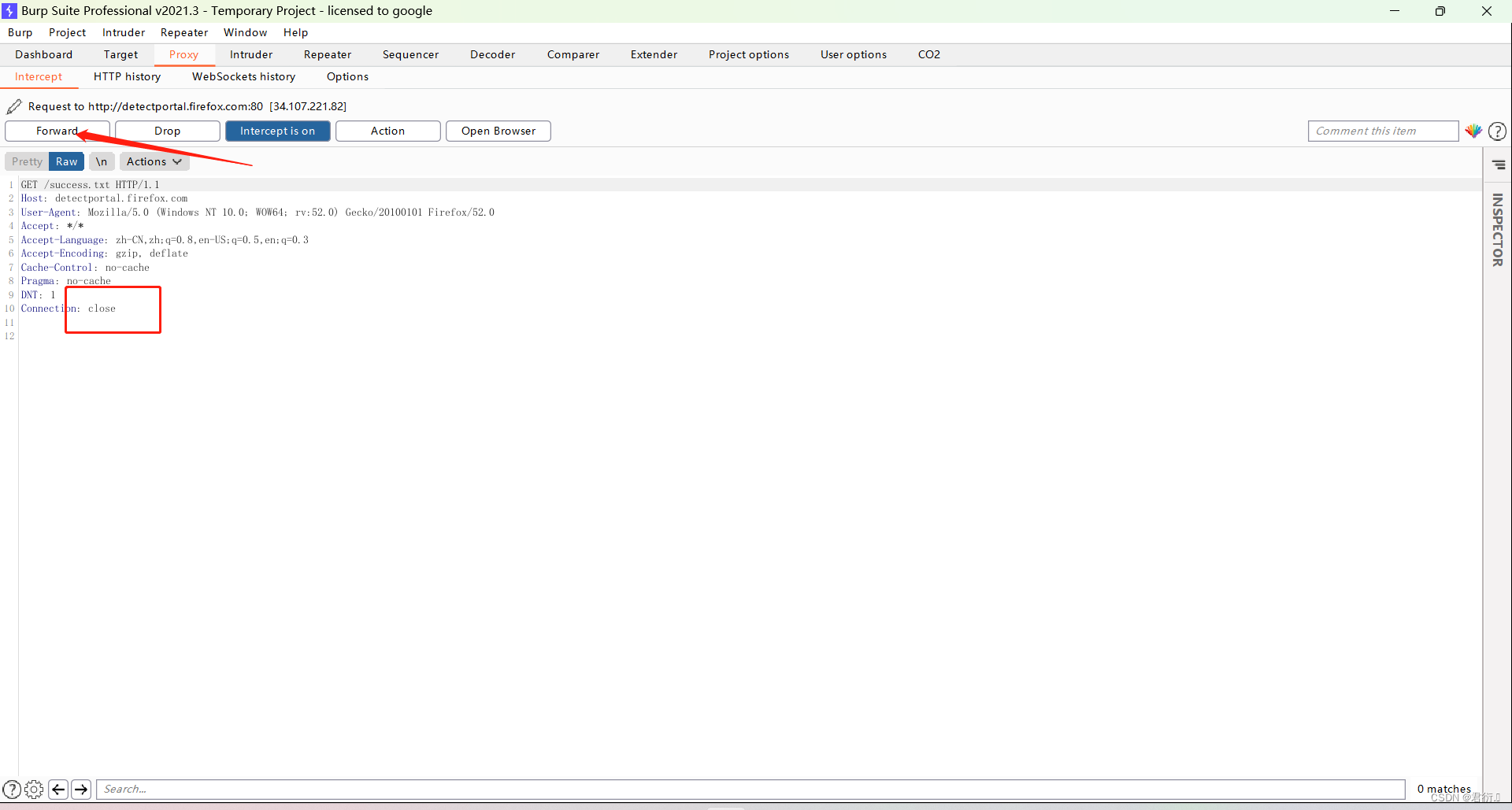Open Project options tab
The height and width of the screenshot is (810, 1512).
748,54
